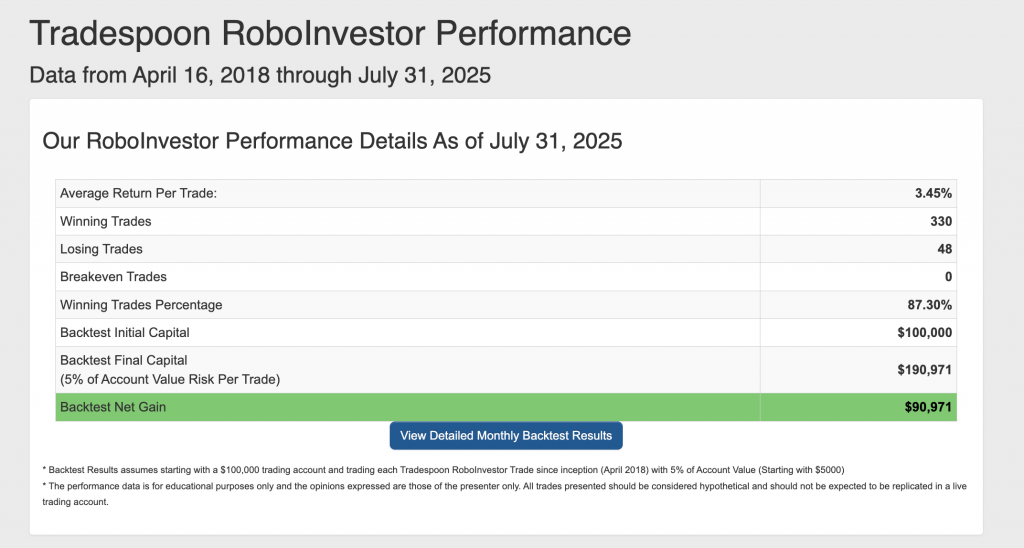1024x548 pixels.
Task: Click the $190,971 final capital value
Action: tap(925, 370)
